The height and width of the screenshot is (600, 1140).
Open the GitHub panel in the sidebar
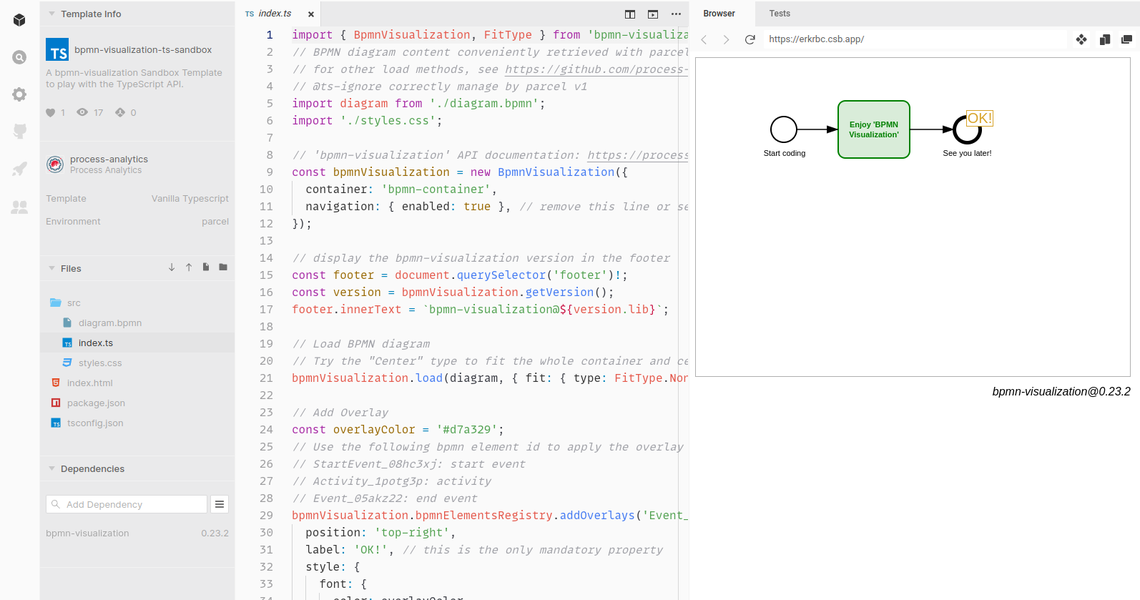tap(18, 131)
